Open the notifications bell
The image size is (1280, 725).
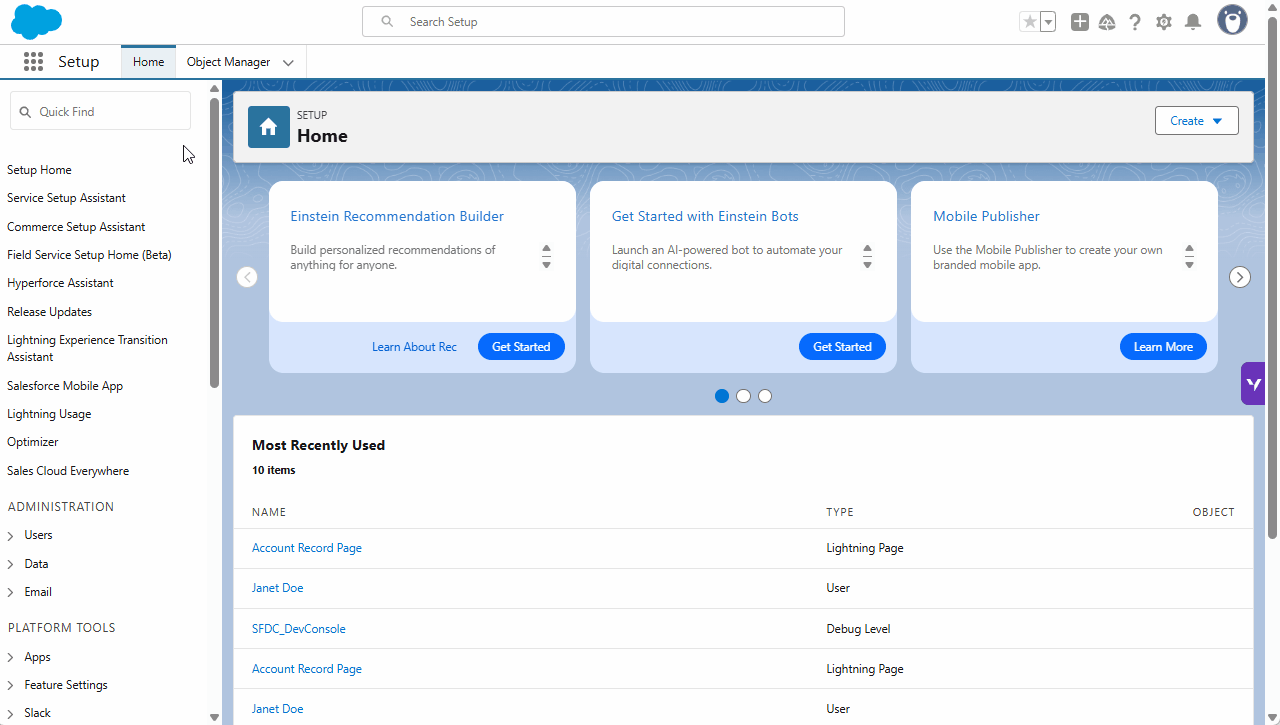click(x=1193, y=22)
